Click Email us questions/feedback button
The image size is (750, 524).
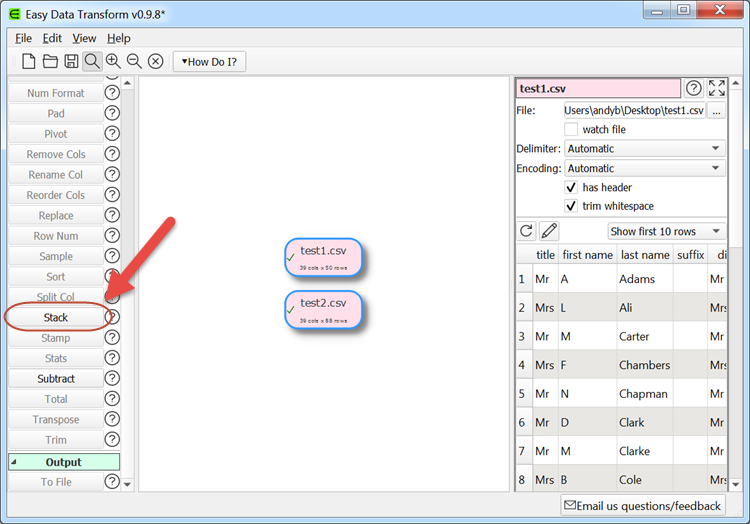tap(642, 506)
